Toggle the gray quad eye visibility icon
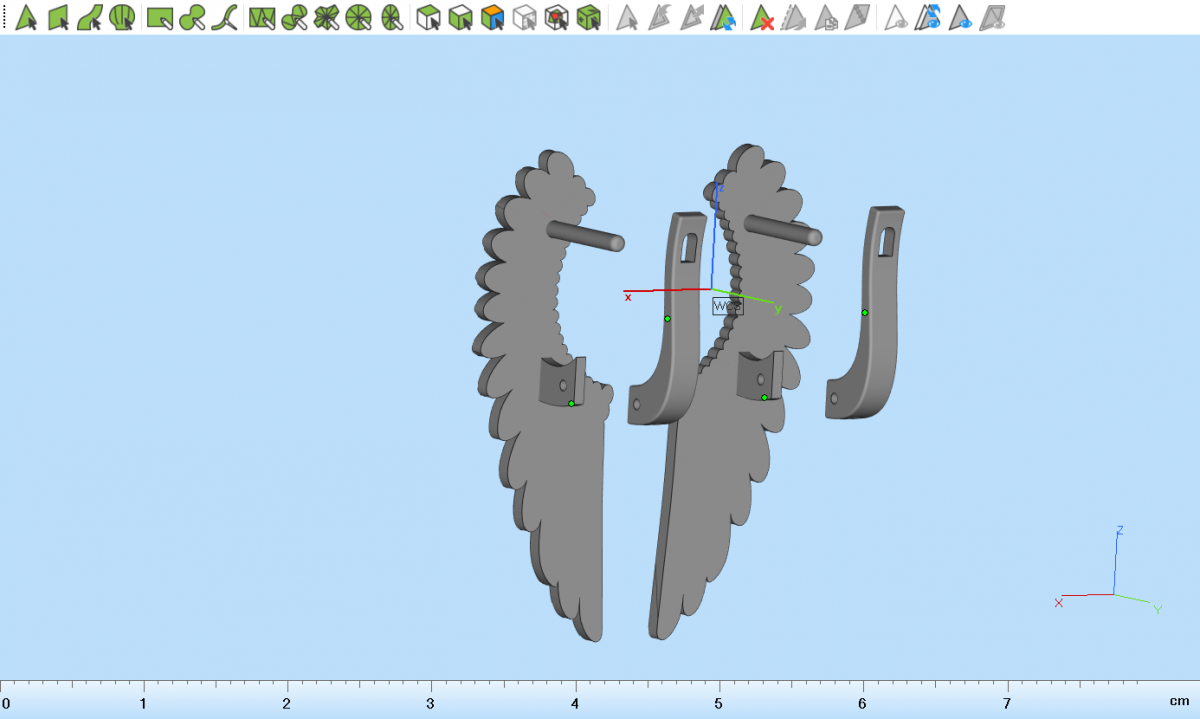1200x719 pixels. click(992, 17)
